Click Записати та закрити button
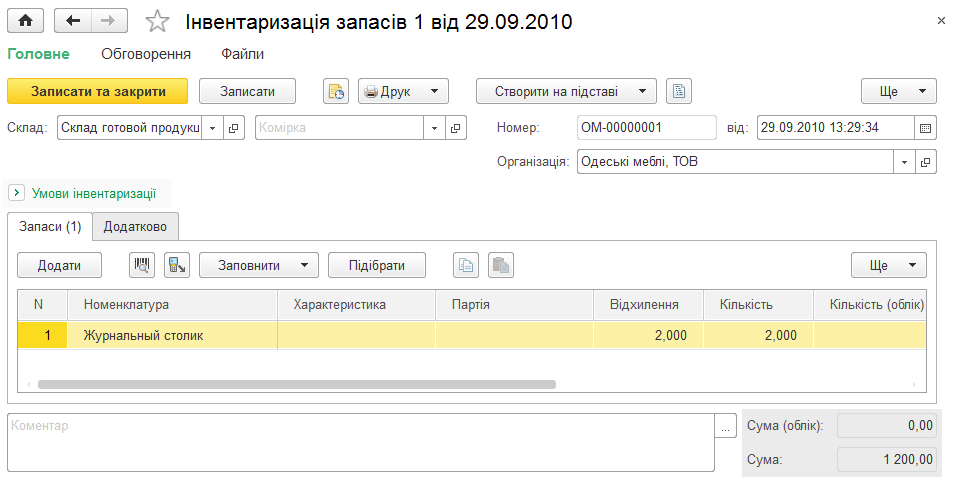The image size is (953, 485). coord(98,92)
